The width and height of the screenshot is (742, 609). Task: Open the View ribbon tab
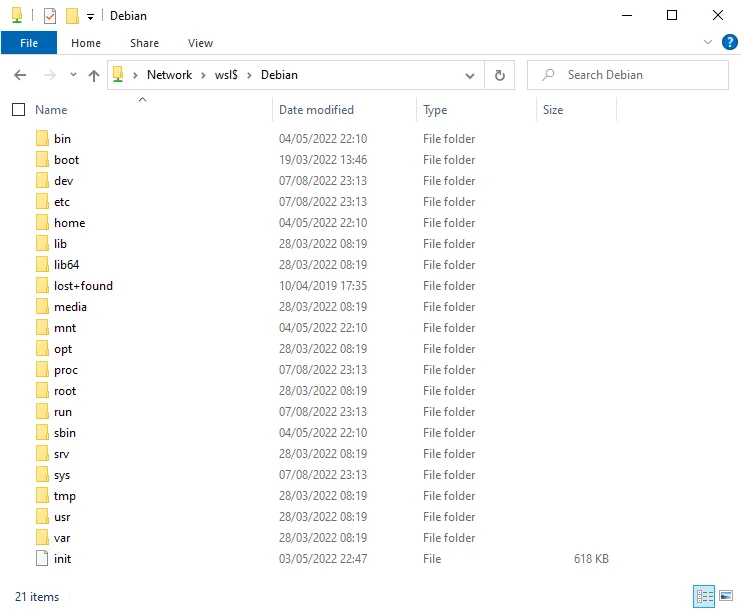point(200,43)
